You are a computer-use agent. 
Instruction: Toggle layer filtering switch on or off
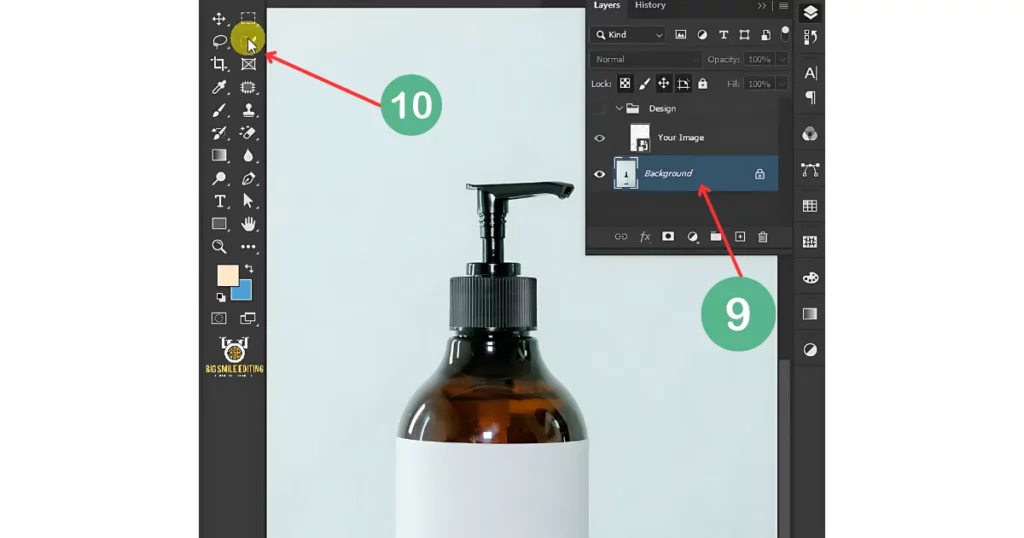[x=785, y=33]
